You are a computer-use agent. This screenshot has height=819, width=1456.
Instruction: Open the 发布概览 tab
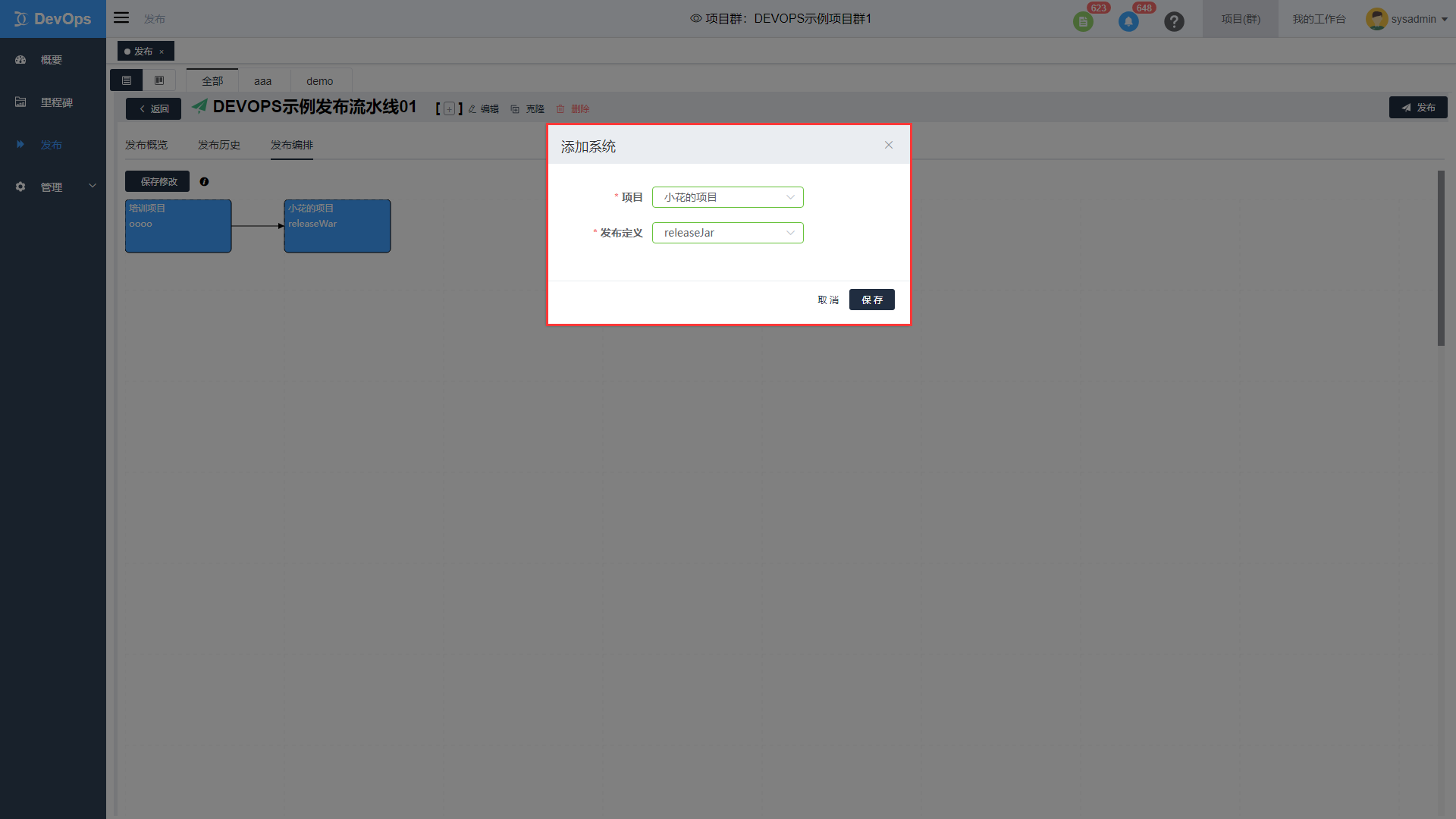(x=146, y=145)
